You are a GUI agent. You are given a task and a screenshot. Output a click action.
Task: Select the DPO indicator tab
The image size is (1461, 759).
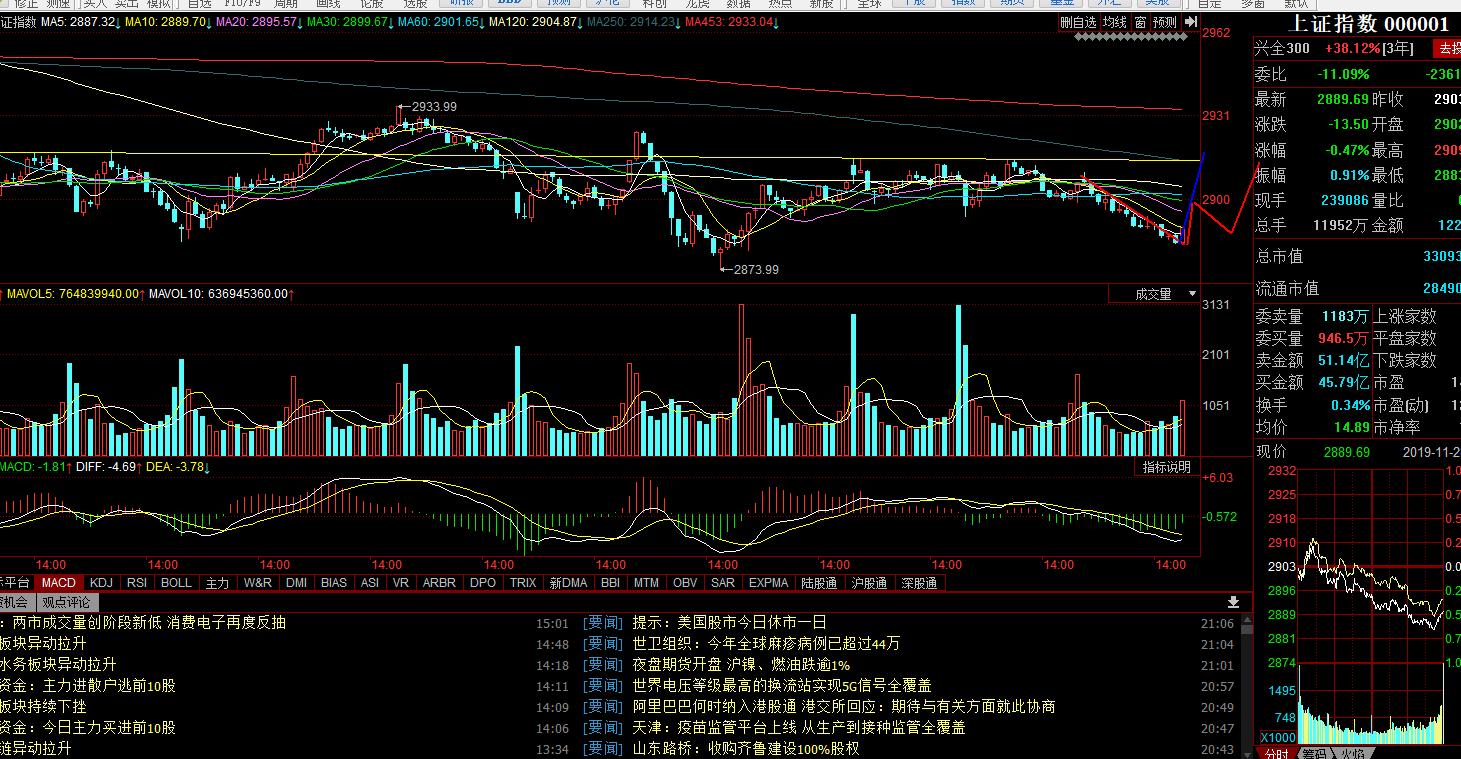point(483,583)
